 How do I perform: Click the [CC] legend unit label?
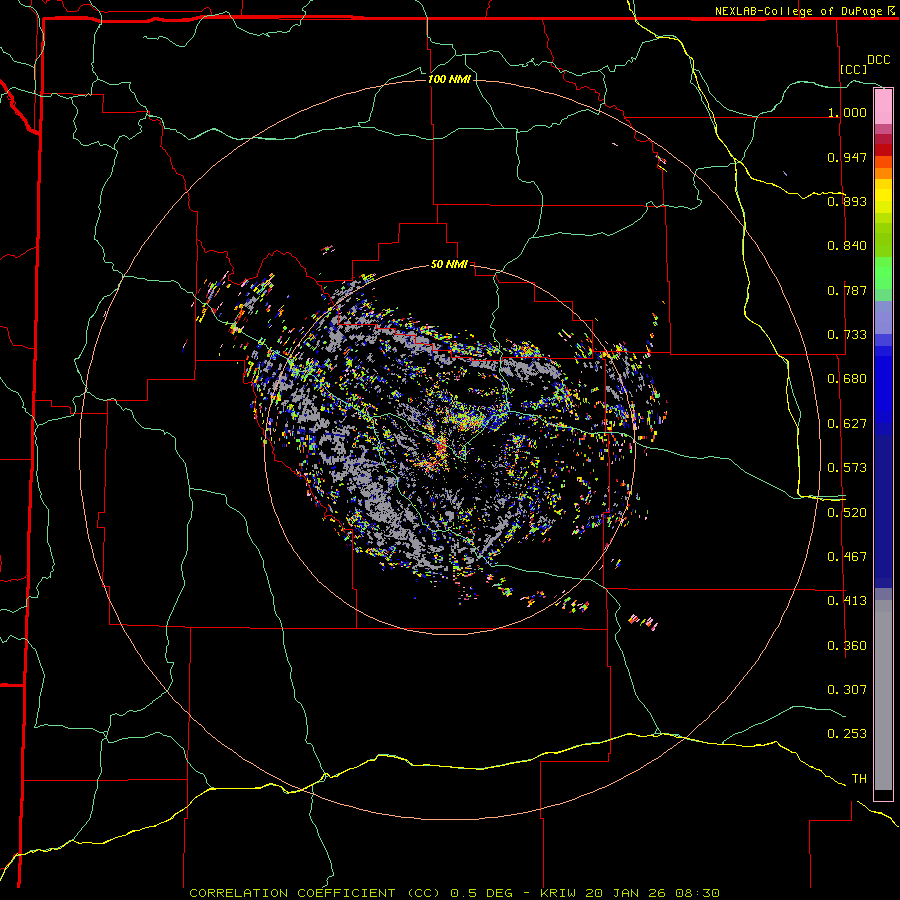point(854,69)
